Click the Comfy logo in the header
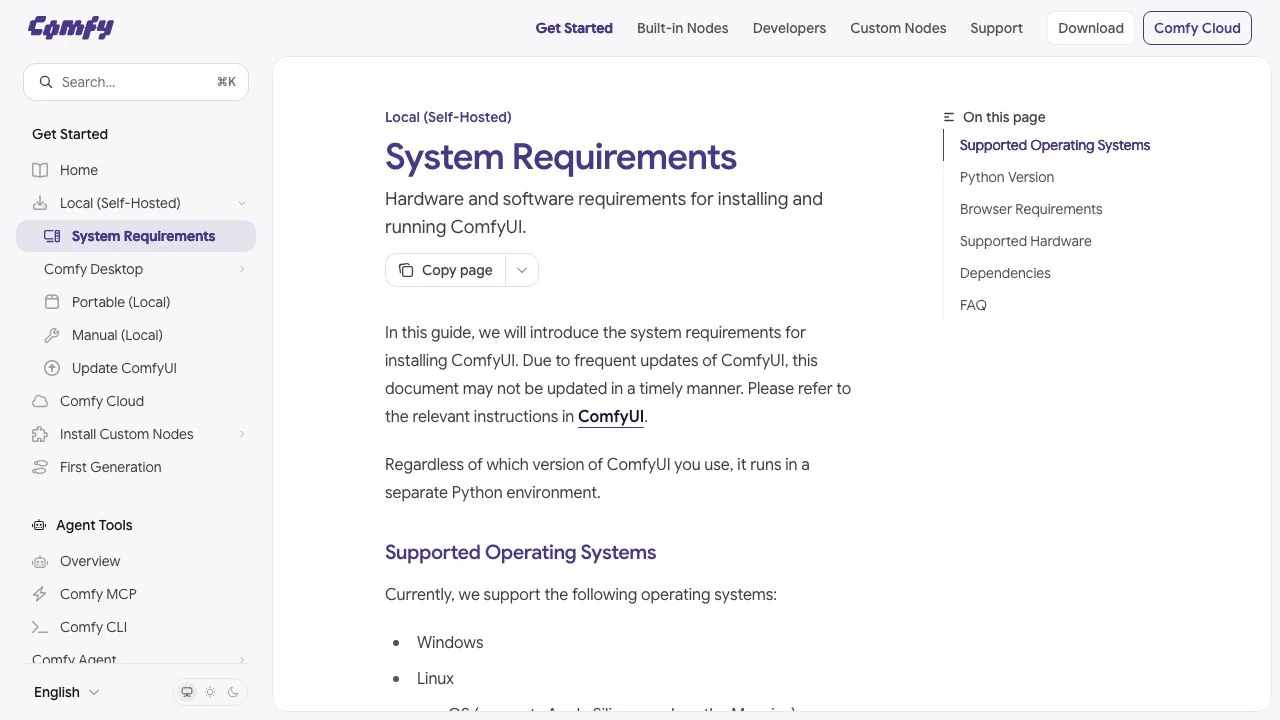 pos(71,28)
